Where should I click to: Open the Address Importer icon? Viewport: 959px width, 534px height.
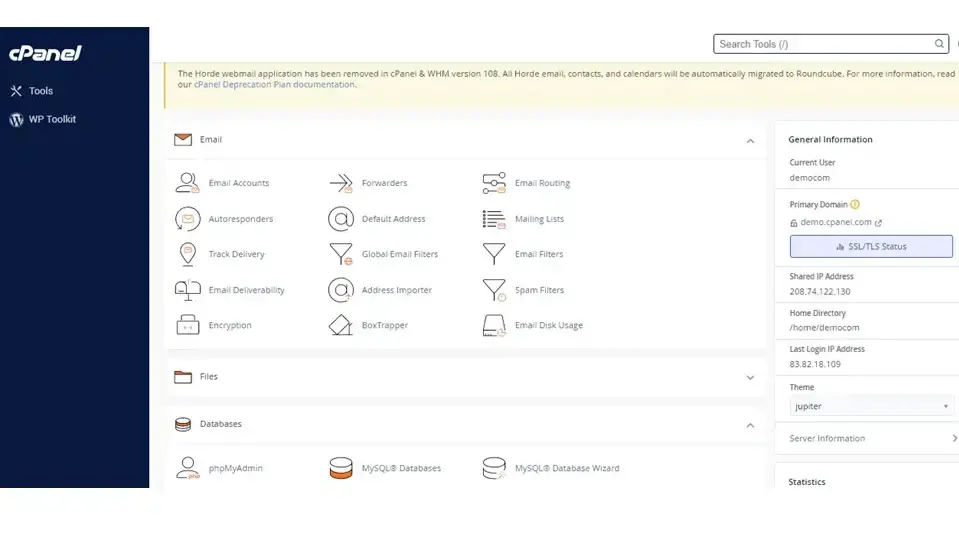(341, 290)
